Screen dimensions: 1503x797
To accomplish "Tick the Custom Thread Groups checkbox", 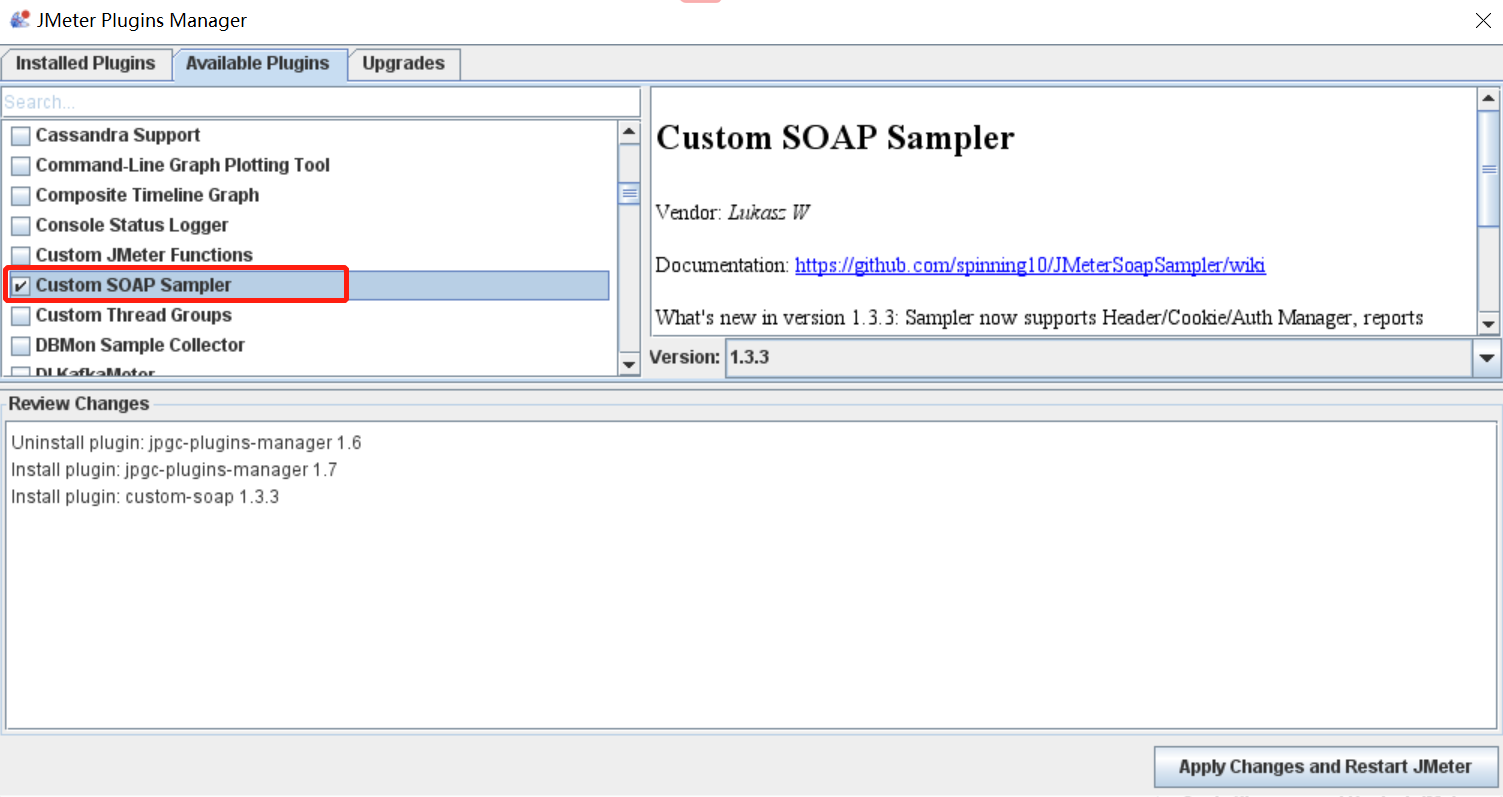I will 21,316.
